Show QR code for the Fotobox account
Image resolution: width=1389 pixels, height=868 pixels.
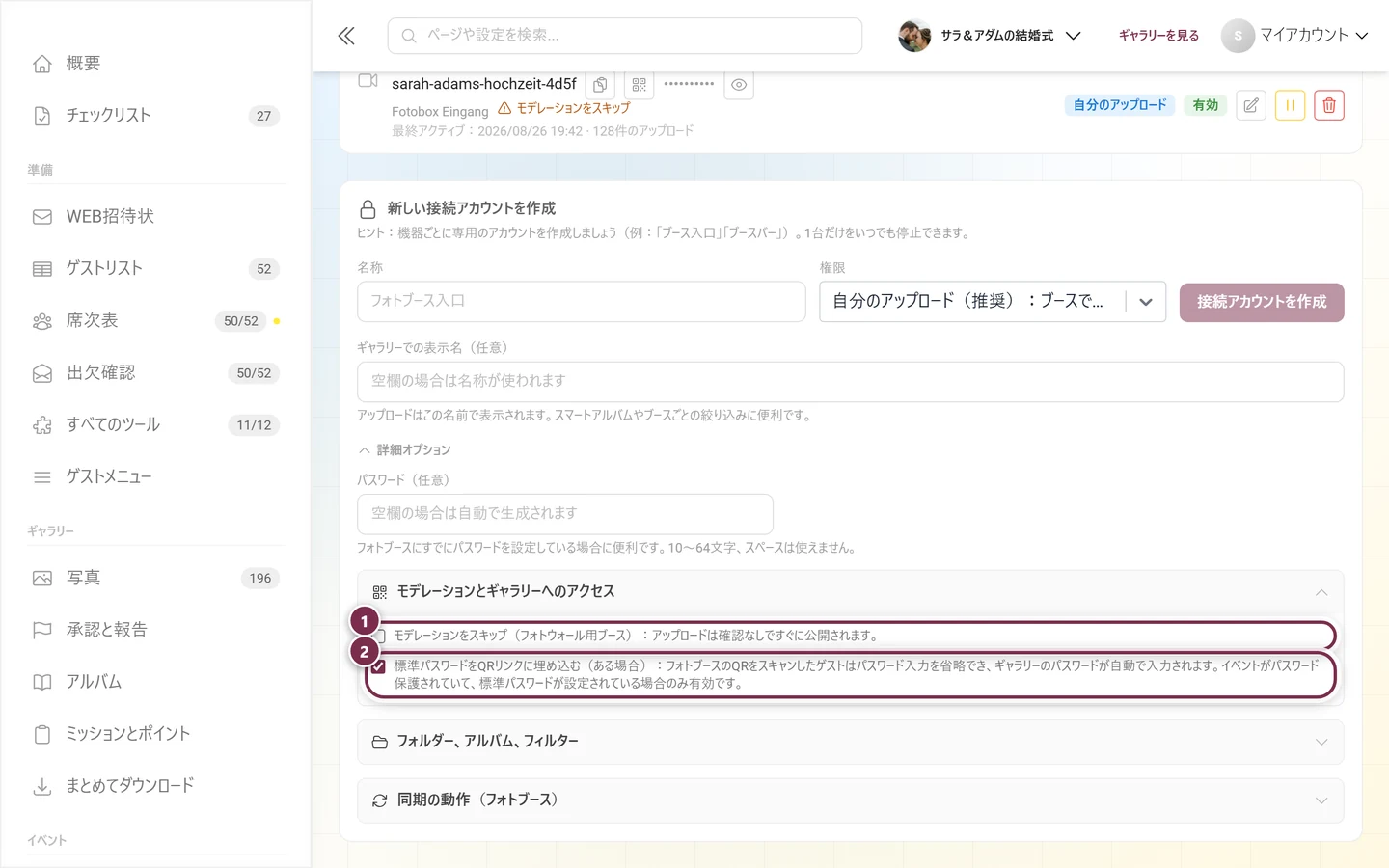pos(640,85)
